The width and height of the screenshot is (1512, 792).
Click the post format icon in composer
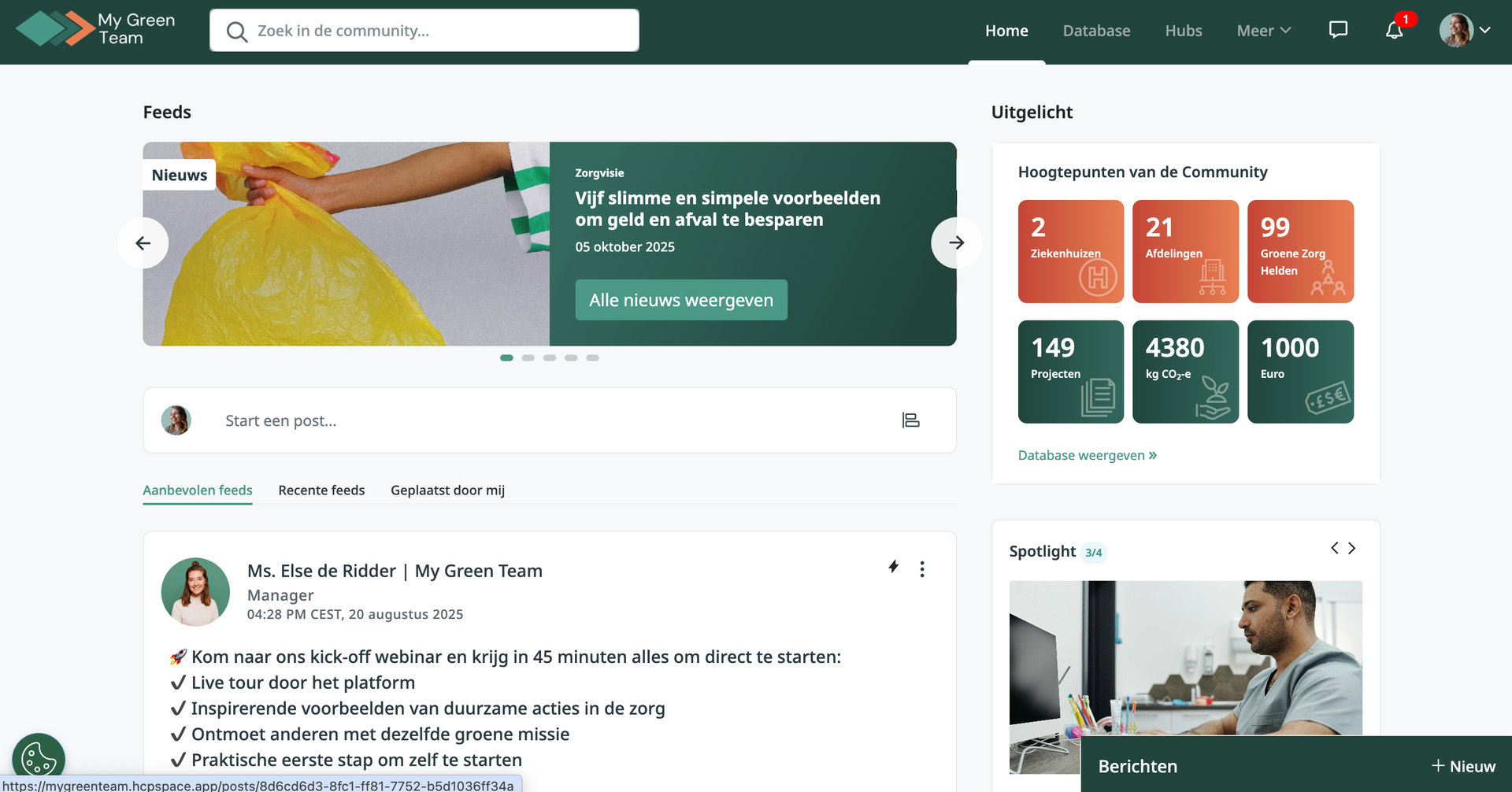pyautogui.click(x=910, y=420)
